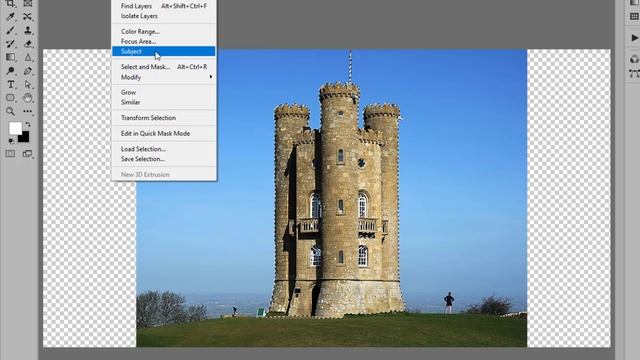
Task: Swap foreground and background colors
Action: point(28,124)
